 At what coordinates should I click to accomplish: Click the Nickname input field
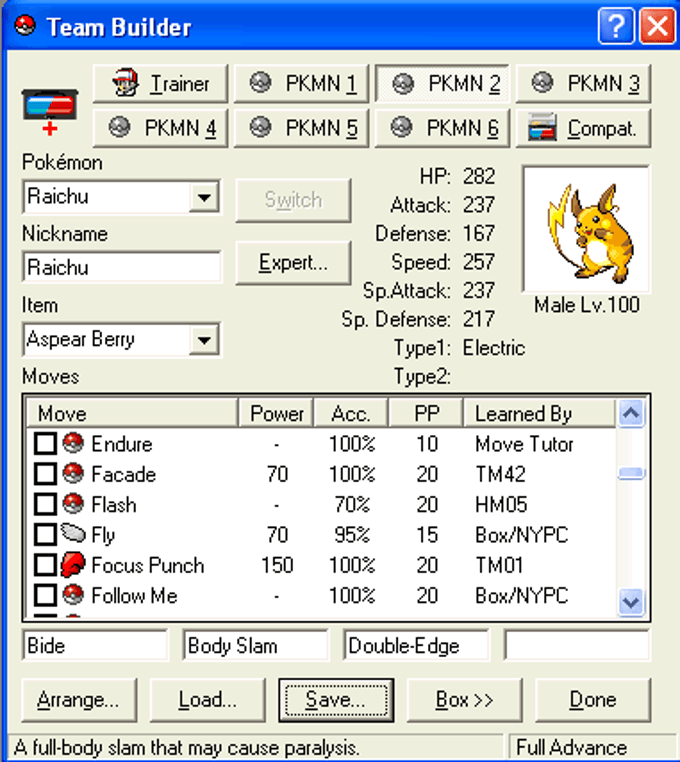coord(122,268)
